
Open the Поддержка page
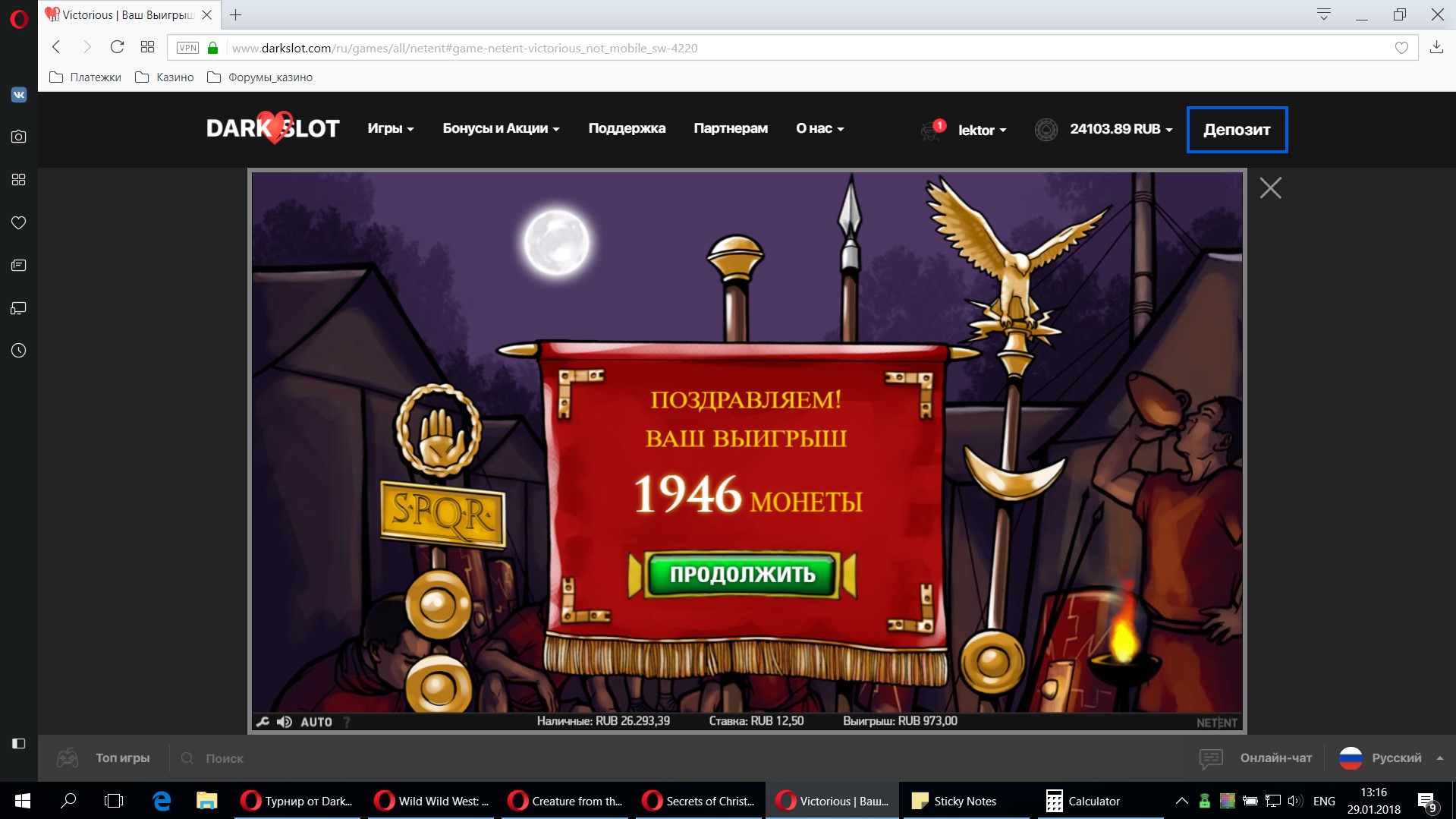click(627, 129)
